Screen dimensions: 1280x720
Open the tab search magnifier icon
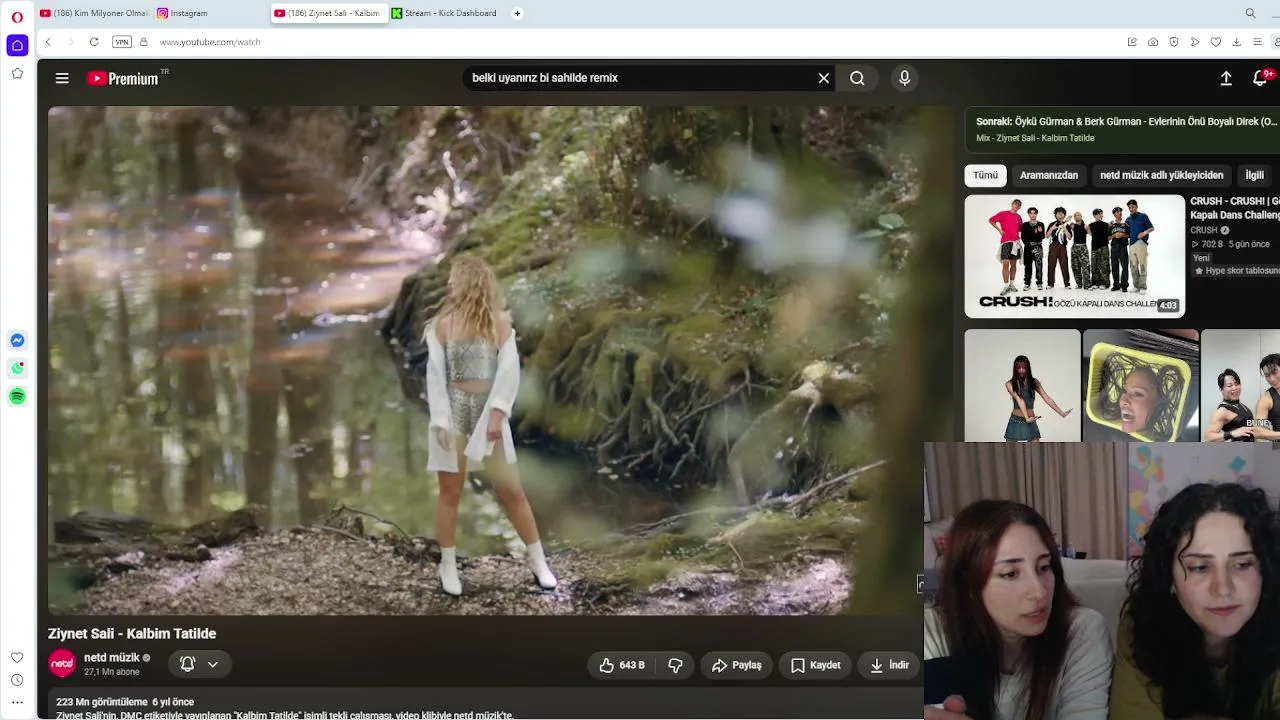(1250, 13)
